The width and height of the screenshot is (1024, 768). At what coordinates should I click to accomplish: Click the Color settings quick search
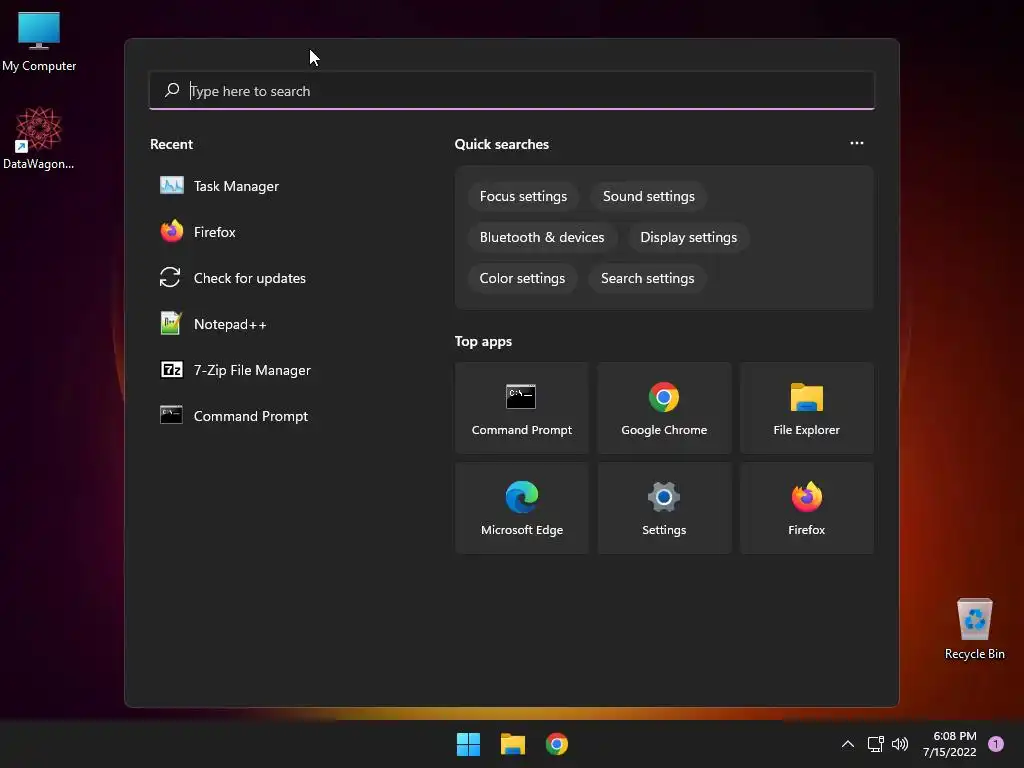(x=522, y=279)
